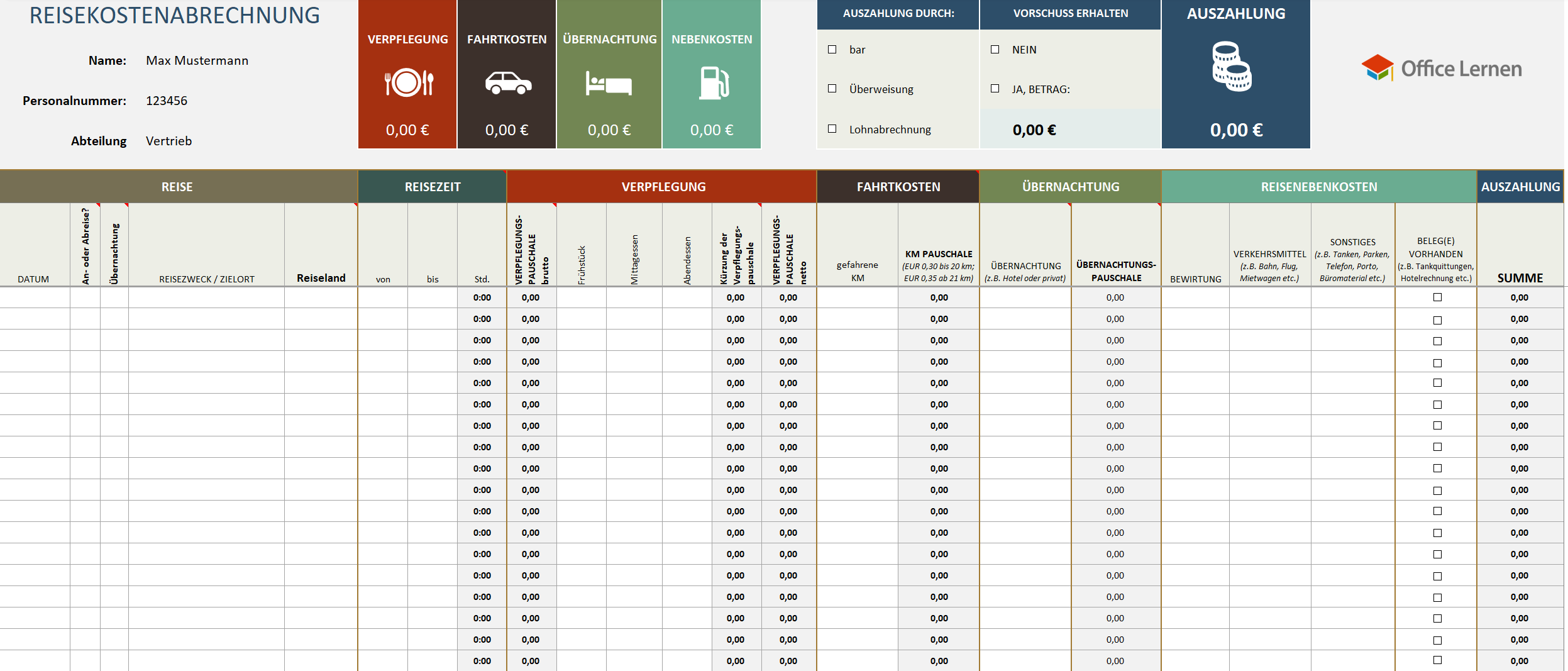This screenshot has width=1568, height=671.
Task: Check Beleg vorhanden box in first row
Action: (1437, 297)
